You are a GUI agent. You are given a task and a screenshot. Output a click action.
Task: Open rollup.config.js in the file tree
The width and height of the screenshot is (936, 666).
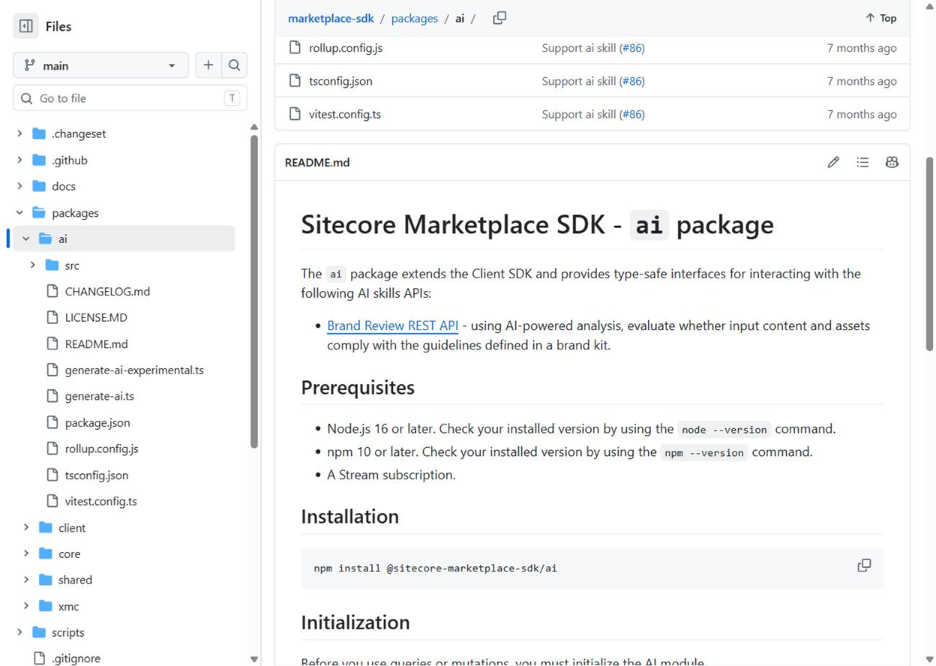point(101,449)
